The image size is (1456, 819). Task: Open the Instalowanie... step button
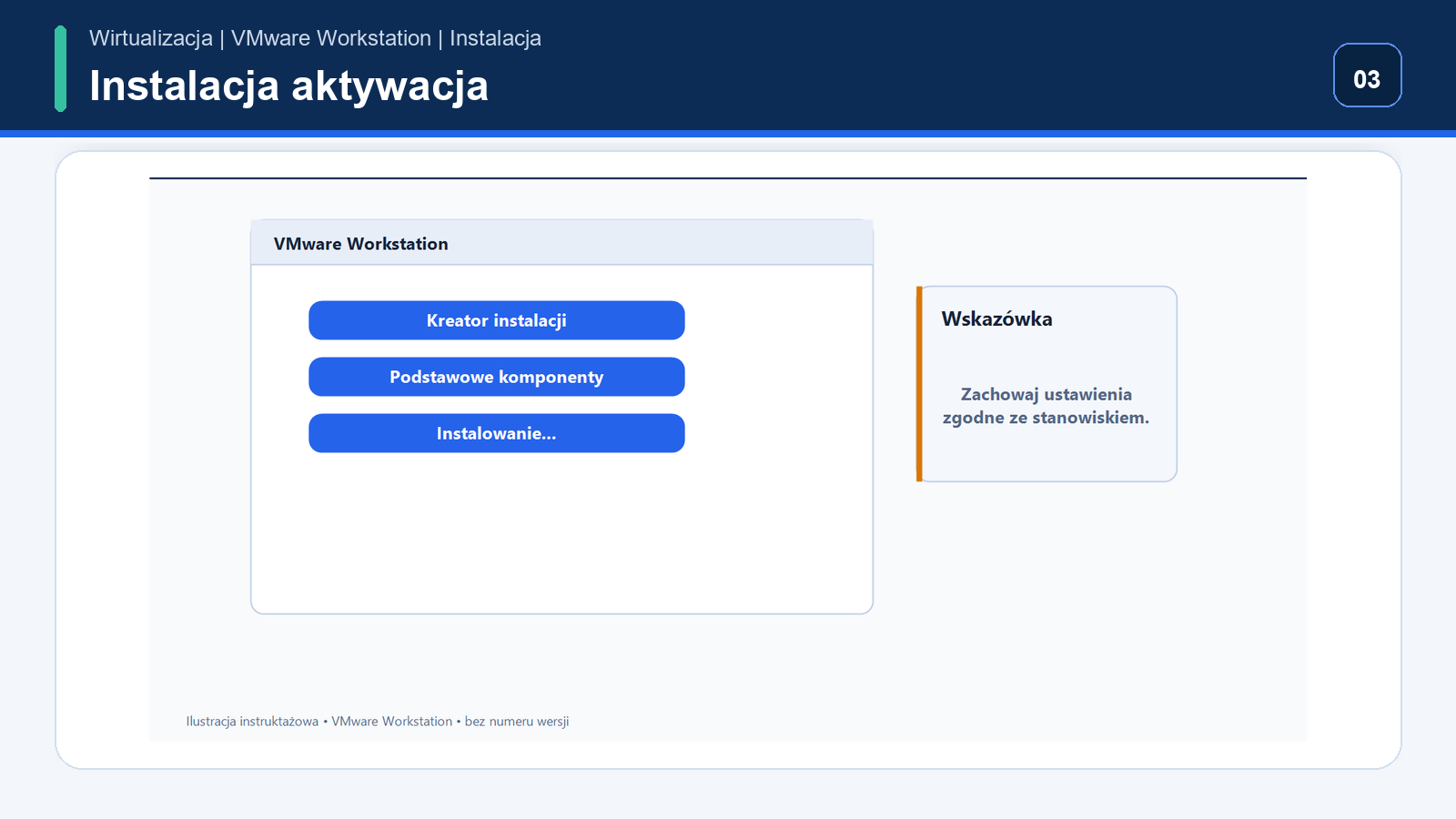[497, 433]
